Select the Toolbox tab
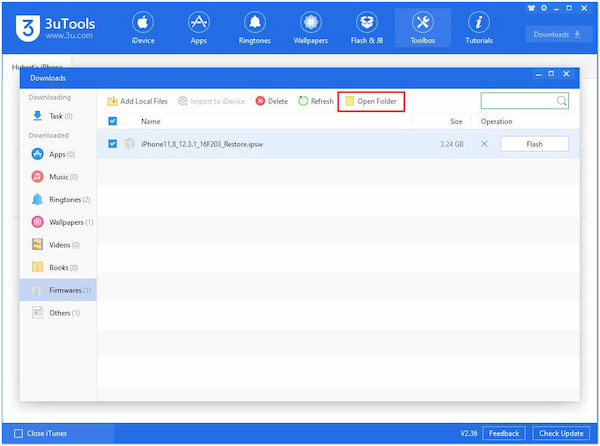The width and height of the screenshot is (600, 446). (423, 28)
